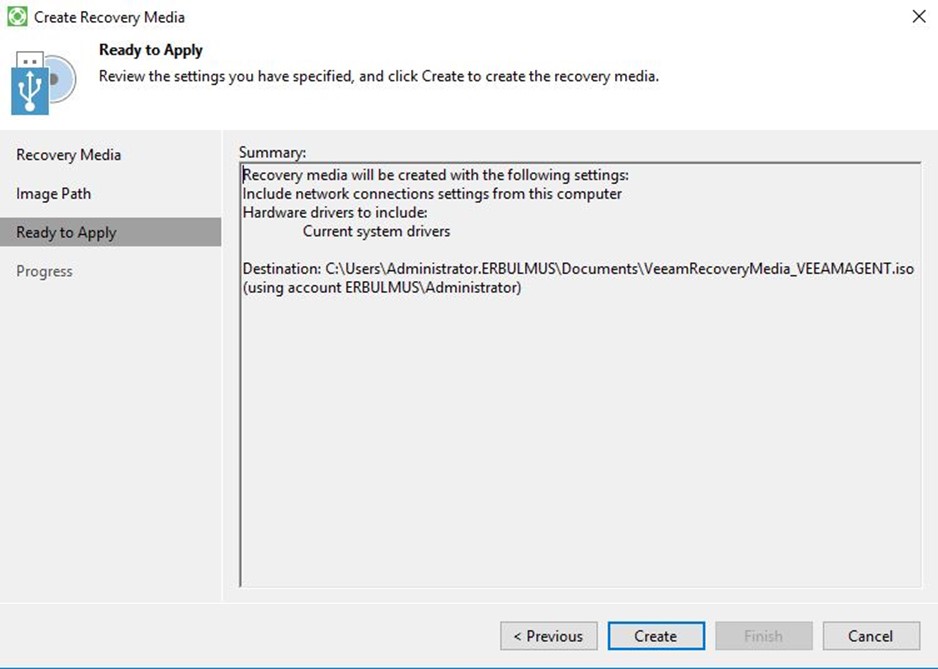Click the 'Ready to Apply' header title
938x669 pixels.
(151, 50)
